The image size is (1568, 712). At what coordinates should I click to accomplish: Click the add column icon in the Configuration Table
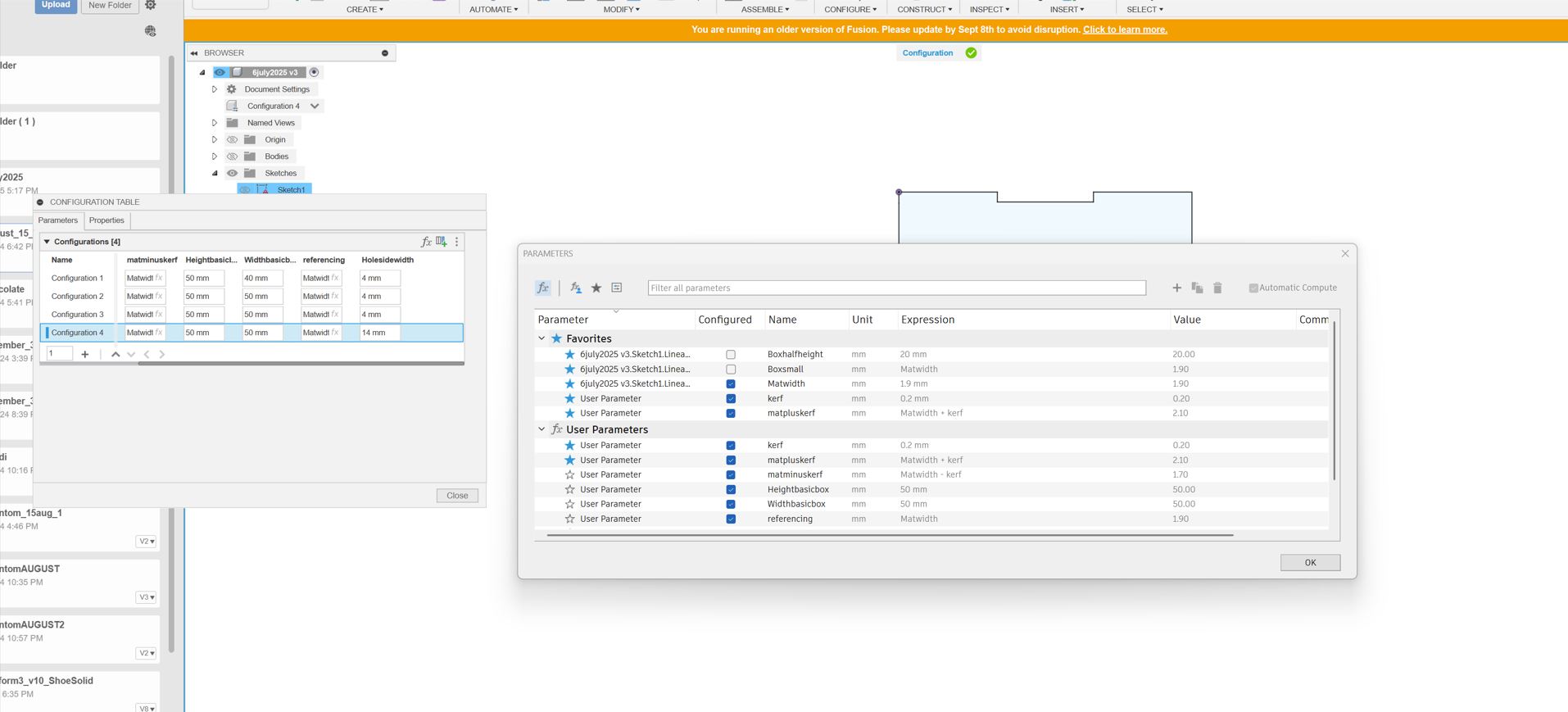(x=442, y=241)
